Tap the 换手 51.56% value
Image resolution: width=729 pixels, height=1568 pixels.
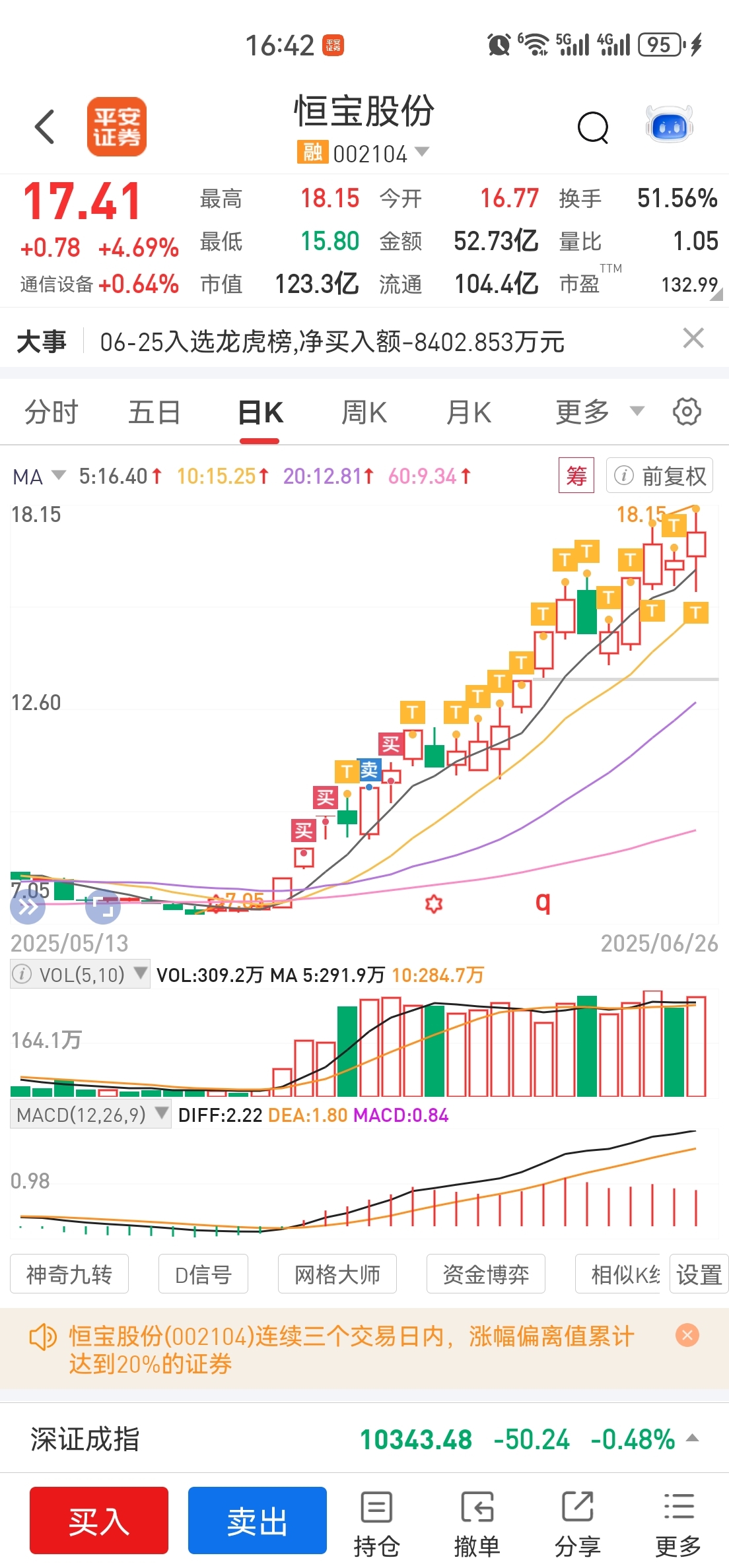pyautogui.click(x=677, y=198)
